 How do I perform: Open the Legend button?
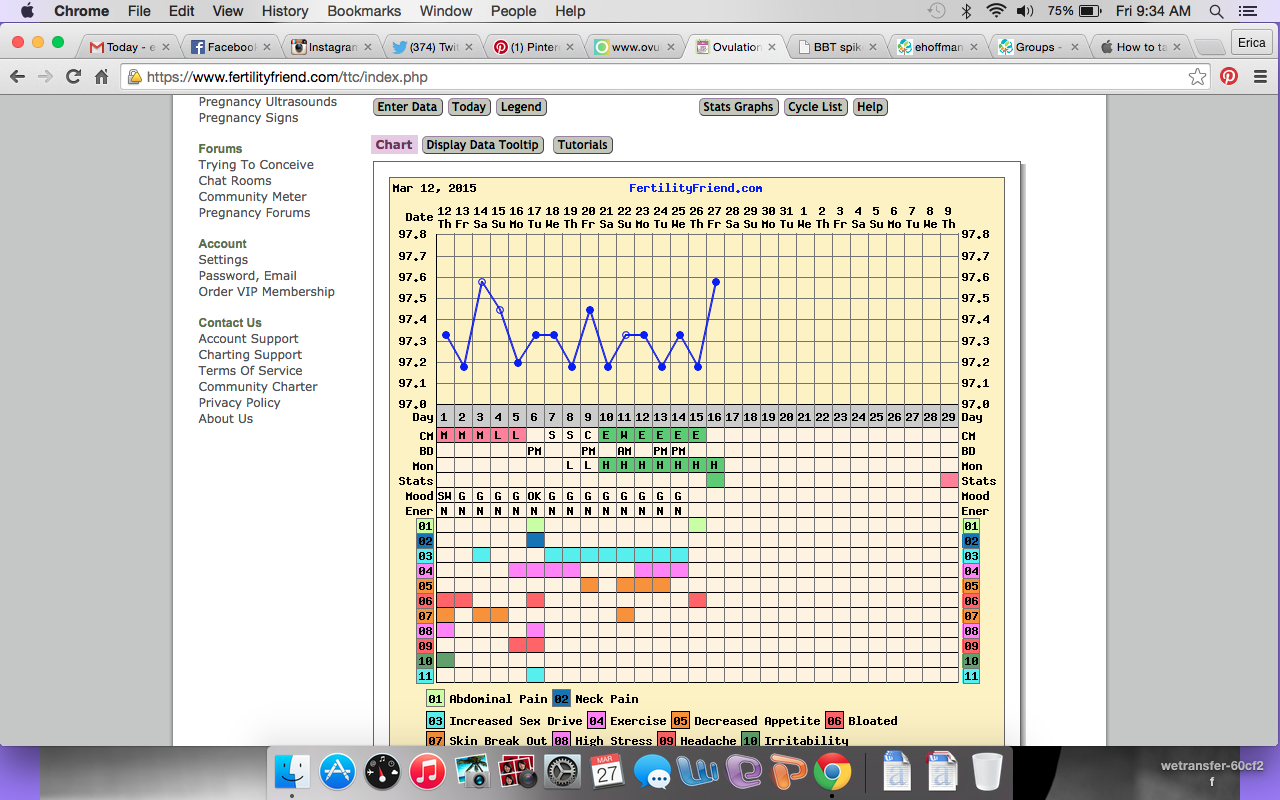(x=521, y=107)
